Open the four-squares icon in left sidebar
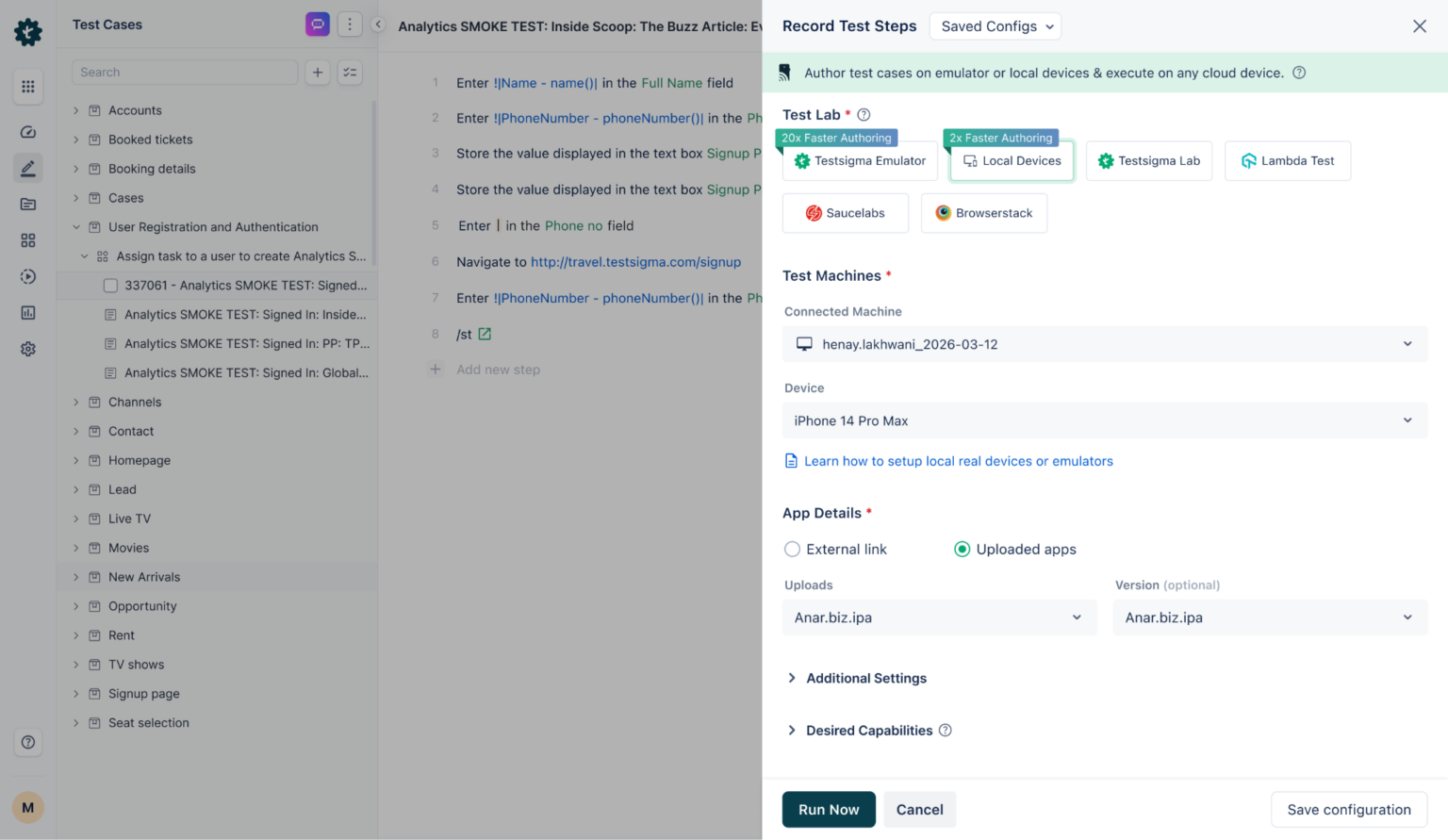 (28, 240)
